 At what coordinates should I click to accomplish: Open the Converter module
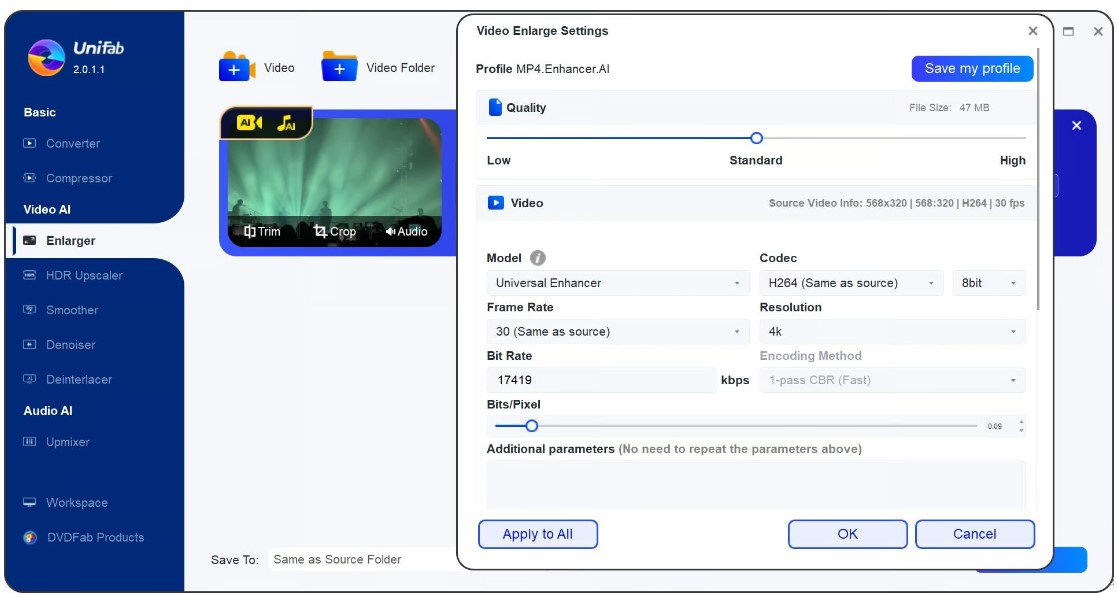pyautogui.click(x=73, y=143)
